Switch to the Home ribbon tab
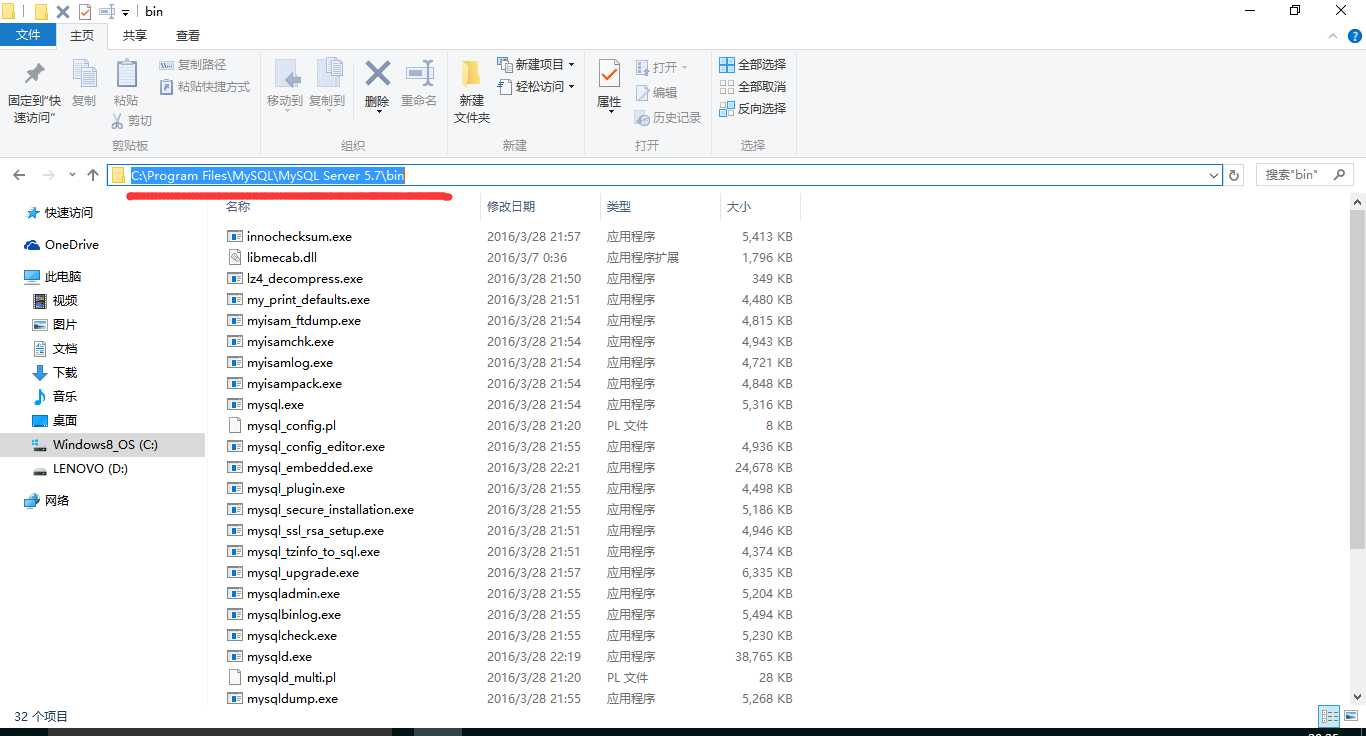 (82, 35)
